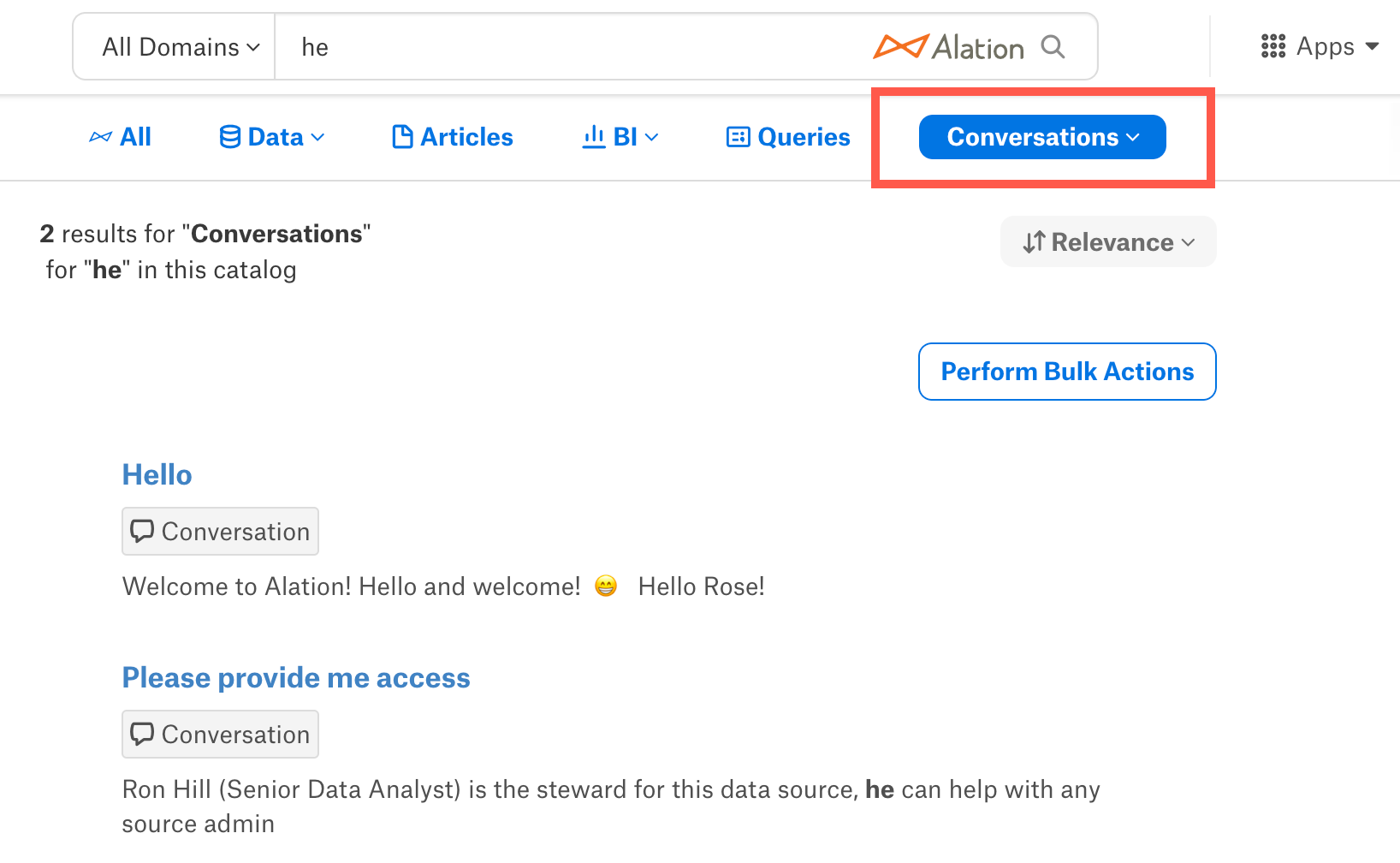1400x863 pixels.
Task: Expand the Apps menu arrow
Action: pyautogui.click(x=1372, y=46)
